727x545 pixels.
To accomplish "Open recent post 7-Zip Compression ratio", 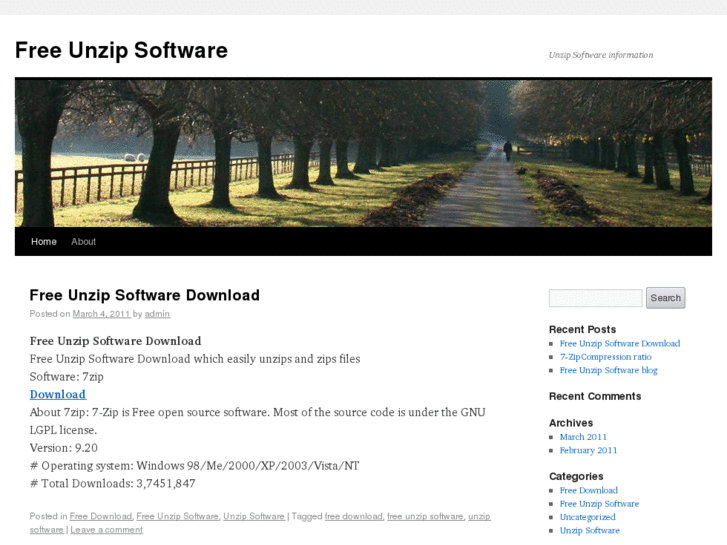I will click(x=606, y=357).
